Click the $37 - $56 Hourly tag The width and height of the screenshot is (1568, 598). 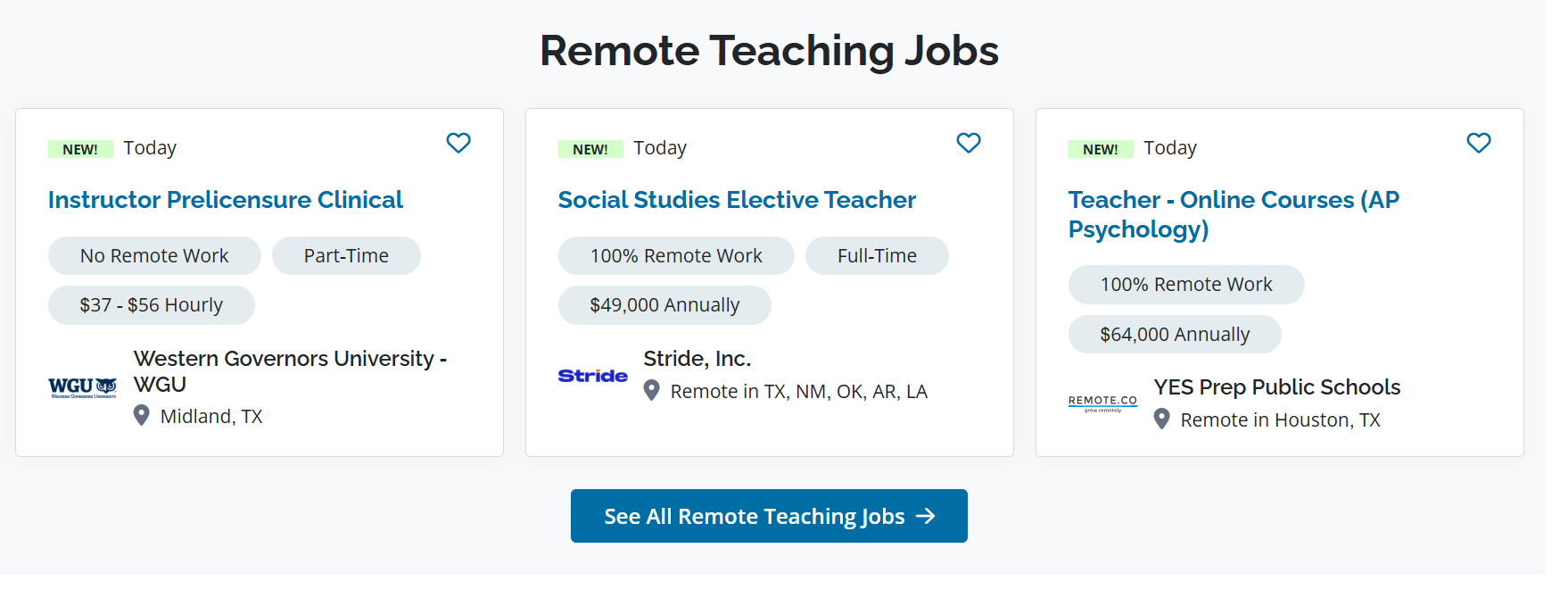(152, 305)
